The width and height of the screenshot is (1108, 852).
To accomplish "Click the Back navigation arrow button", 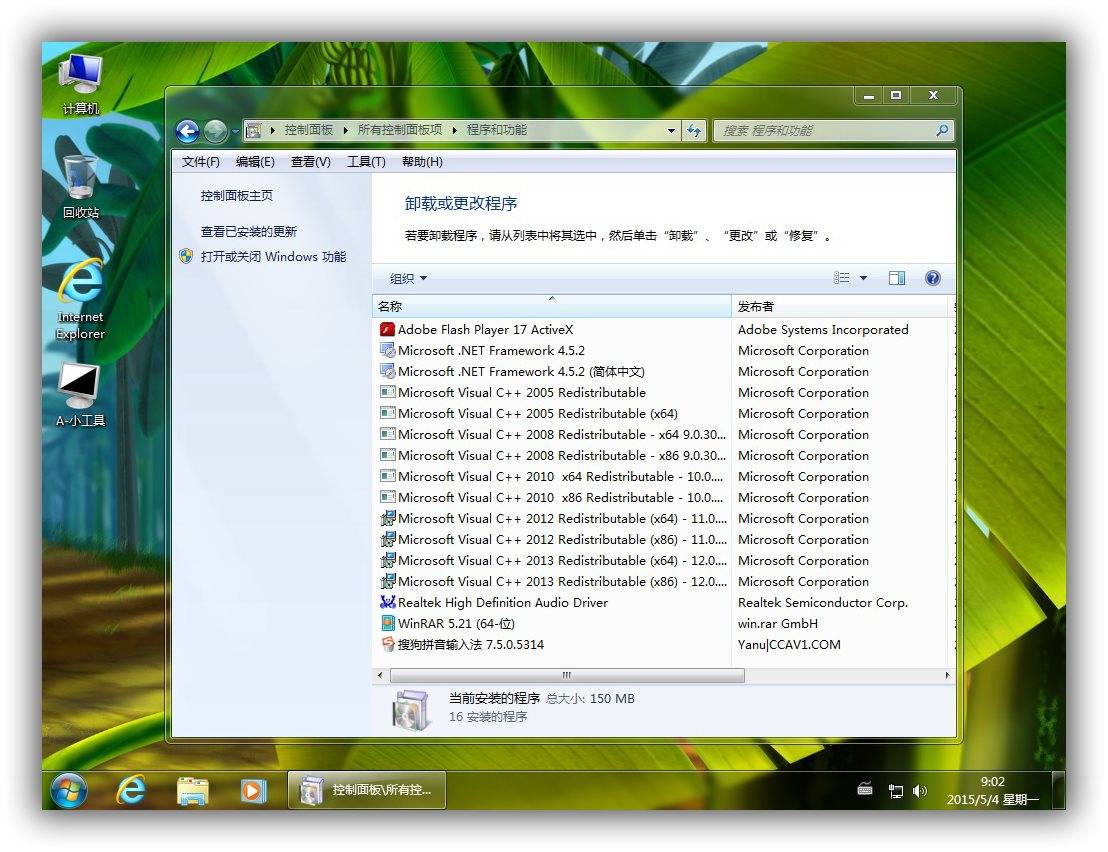I will [x=187, y=131].
